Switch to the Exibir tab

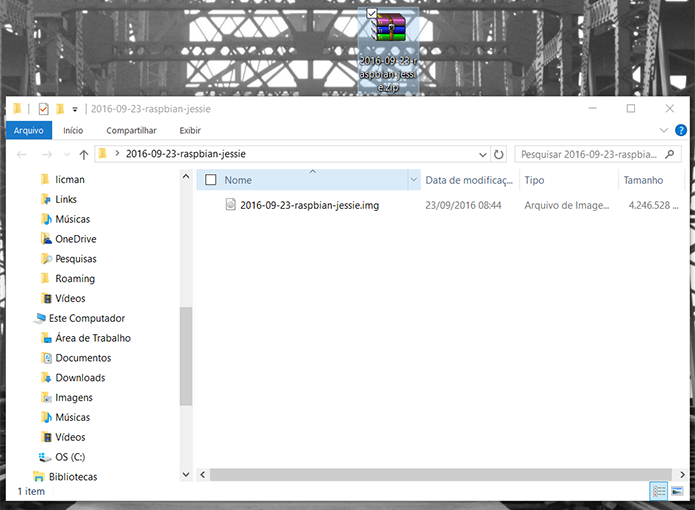click(x=190, y=131)
